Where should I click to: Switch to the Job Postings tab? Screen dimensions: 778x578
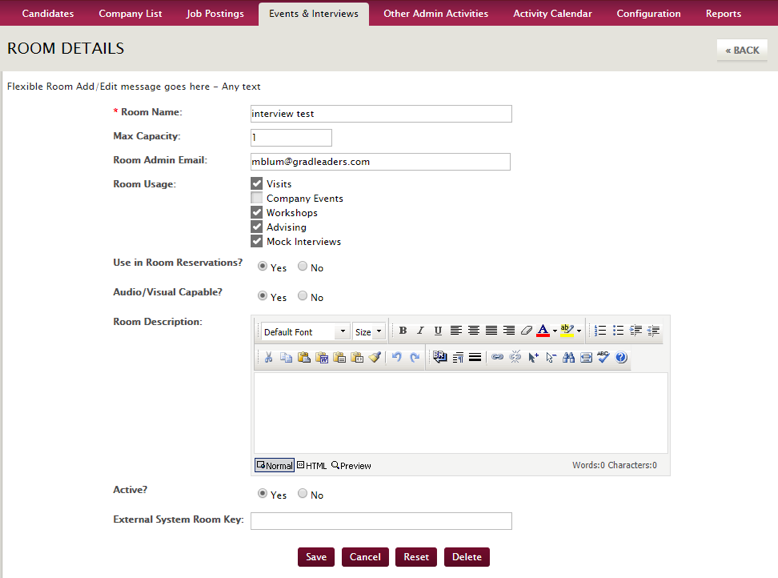(x=215, y=13)
